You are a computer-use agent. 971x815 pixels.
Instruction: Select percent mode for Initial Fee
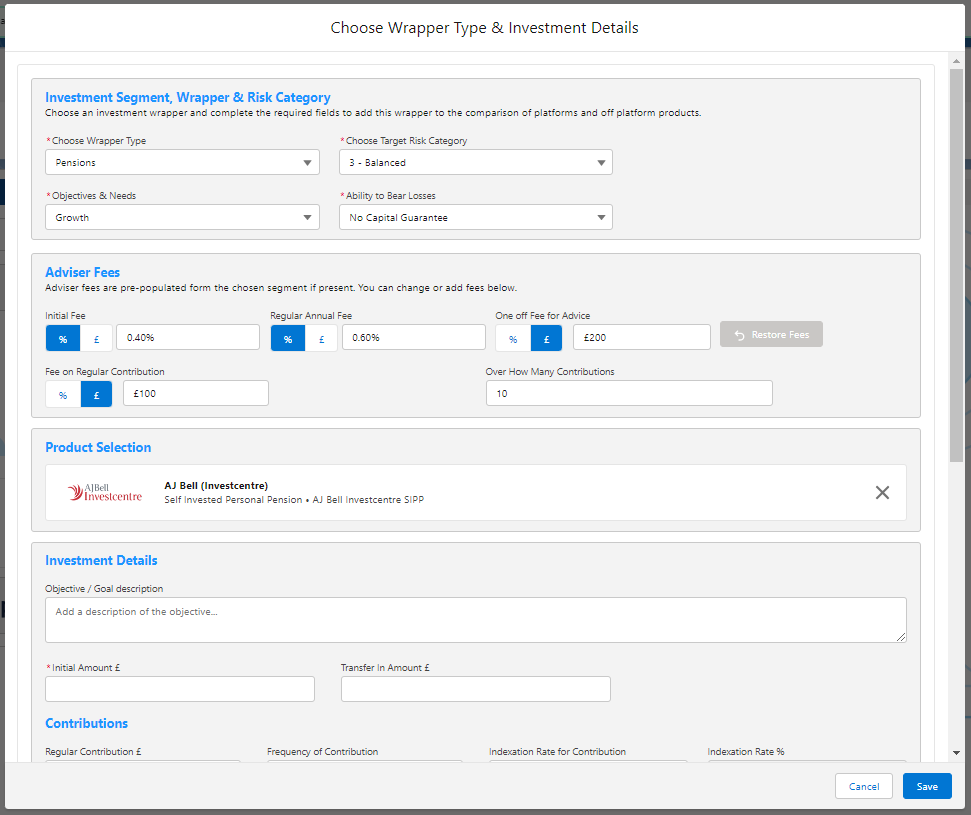point(63,339)
